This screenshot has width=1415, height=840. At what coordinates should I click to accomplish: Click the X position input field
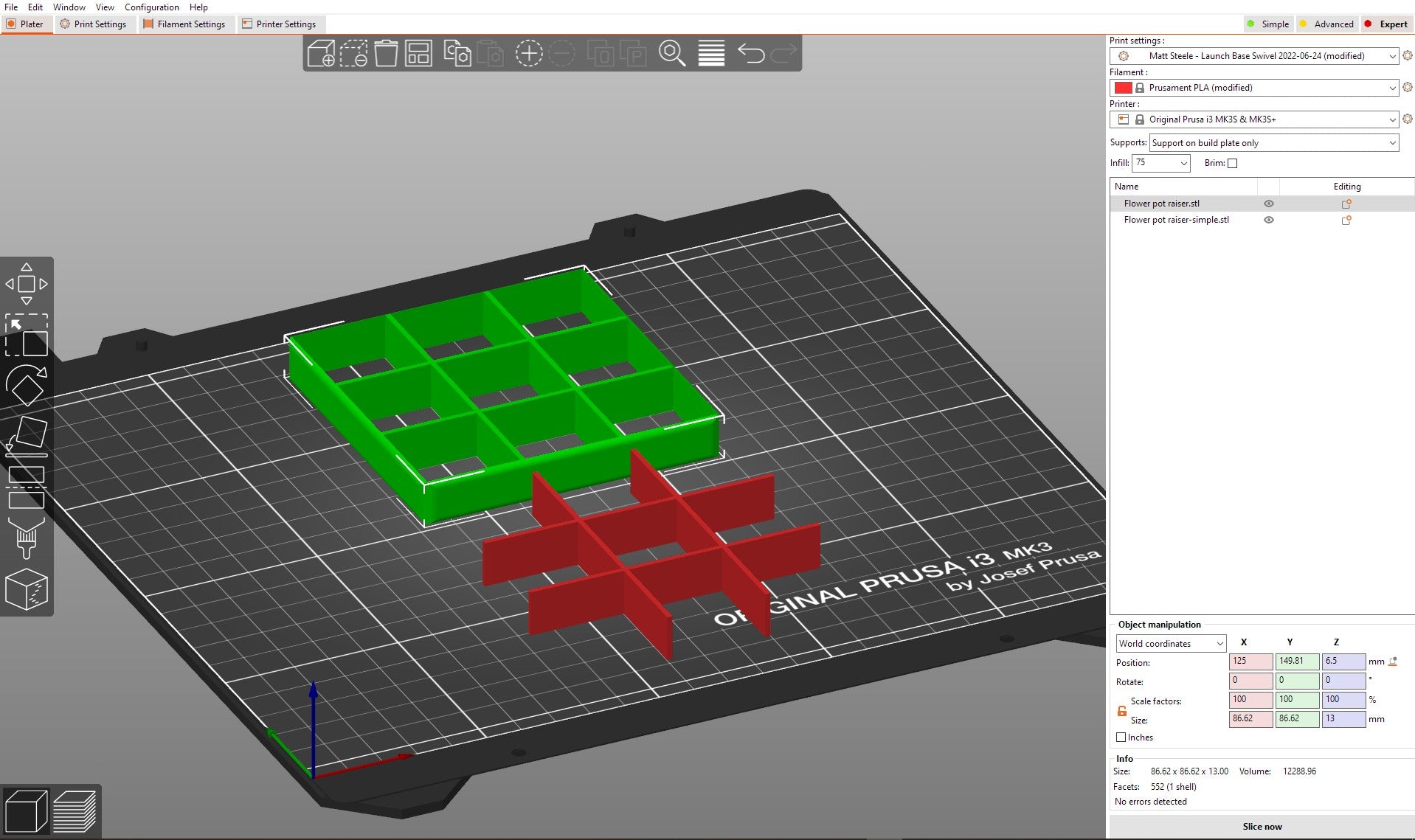tap(1250, 662)
